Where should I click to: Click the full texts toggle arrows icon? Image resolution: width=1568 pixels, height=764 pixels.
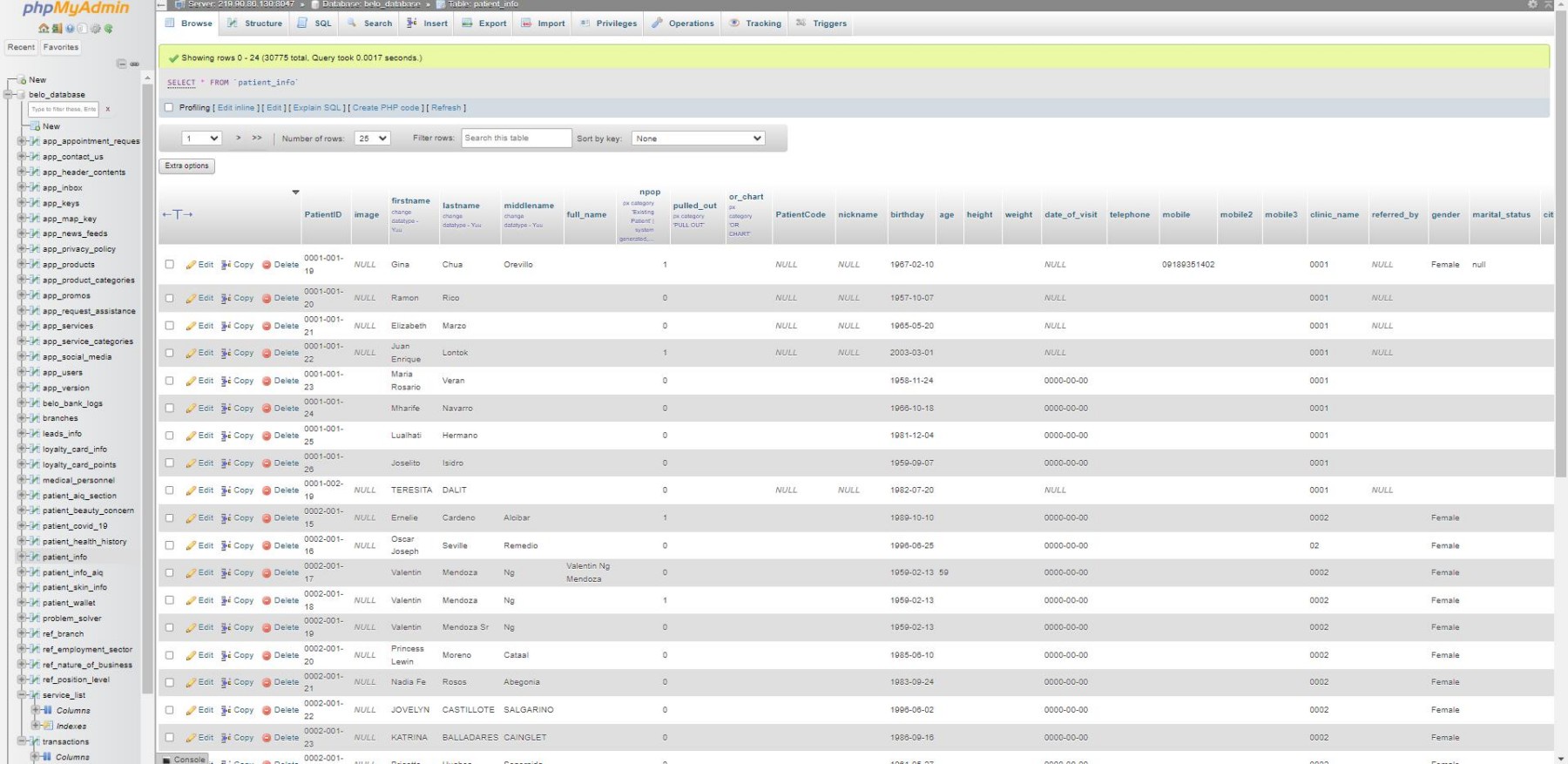177,214
